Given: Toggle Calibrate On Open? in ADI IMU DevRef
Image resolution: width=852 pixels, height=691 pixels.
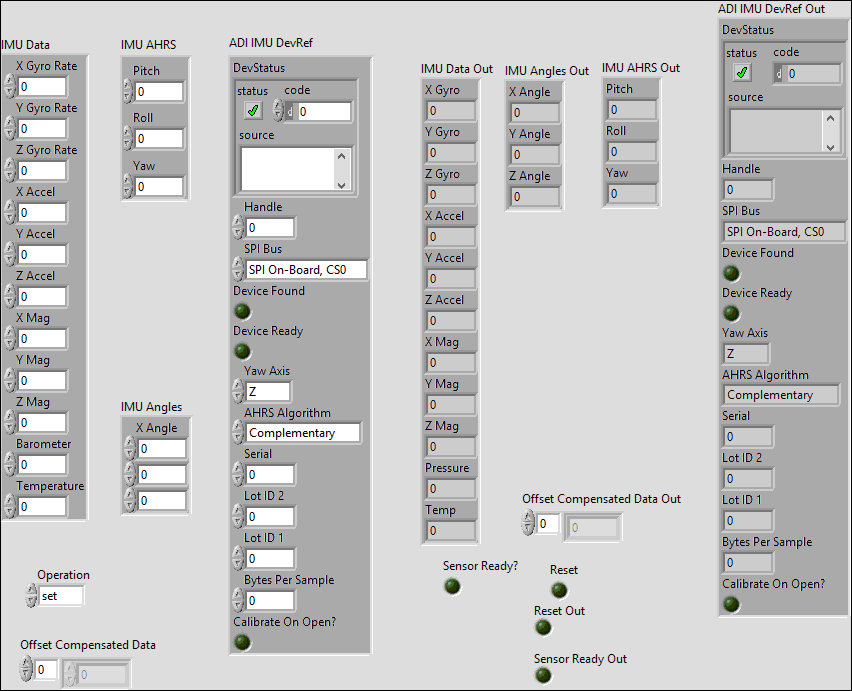Looking at the screenshot, I should [242, 642].
